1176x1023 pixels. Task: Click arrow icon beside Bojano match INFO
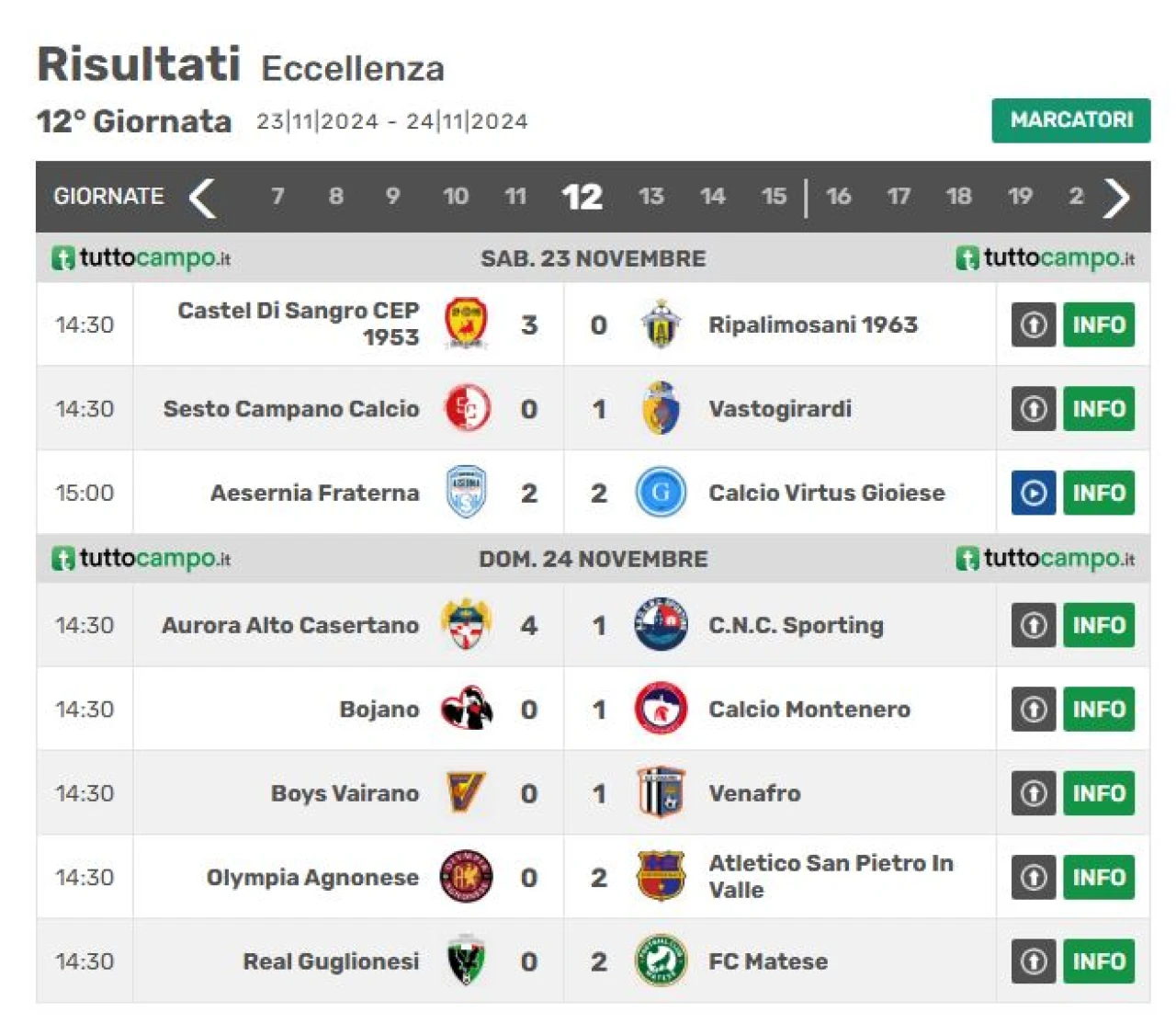1034,709
